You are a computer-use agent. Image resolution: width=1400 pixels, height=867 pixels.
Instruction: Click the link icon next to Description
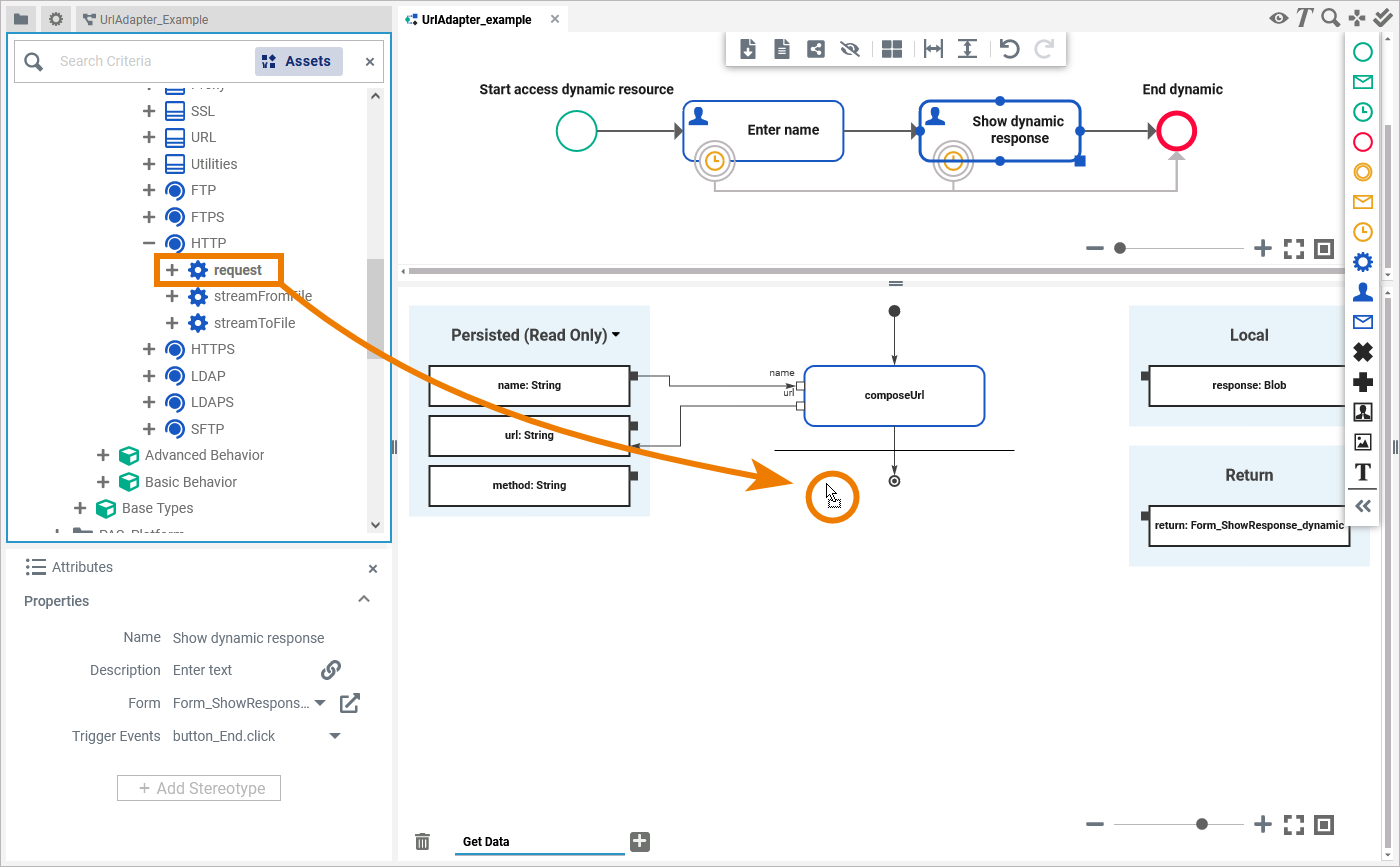pyautogui.click(x=331, y=670)
